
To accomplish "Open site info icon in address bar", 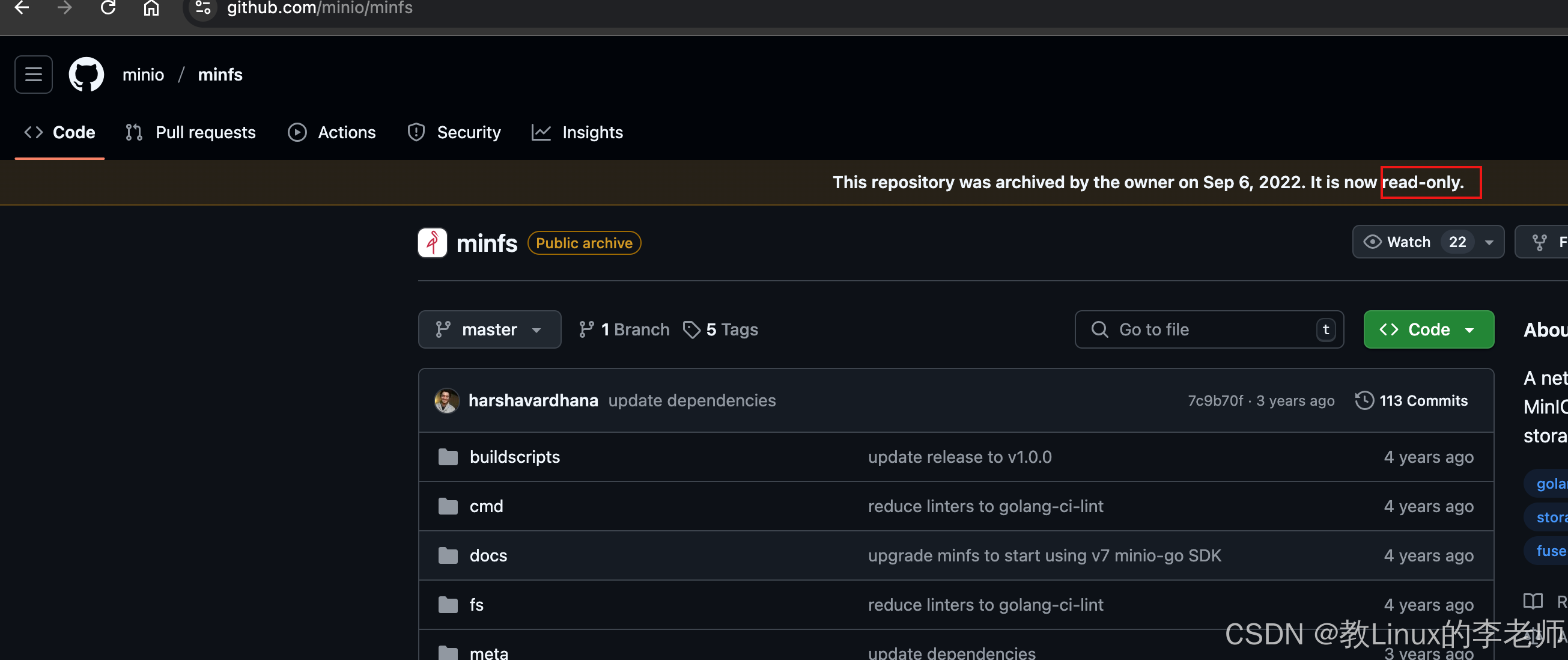I will coord(203,8).
